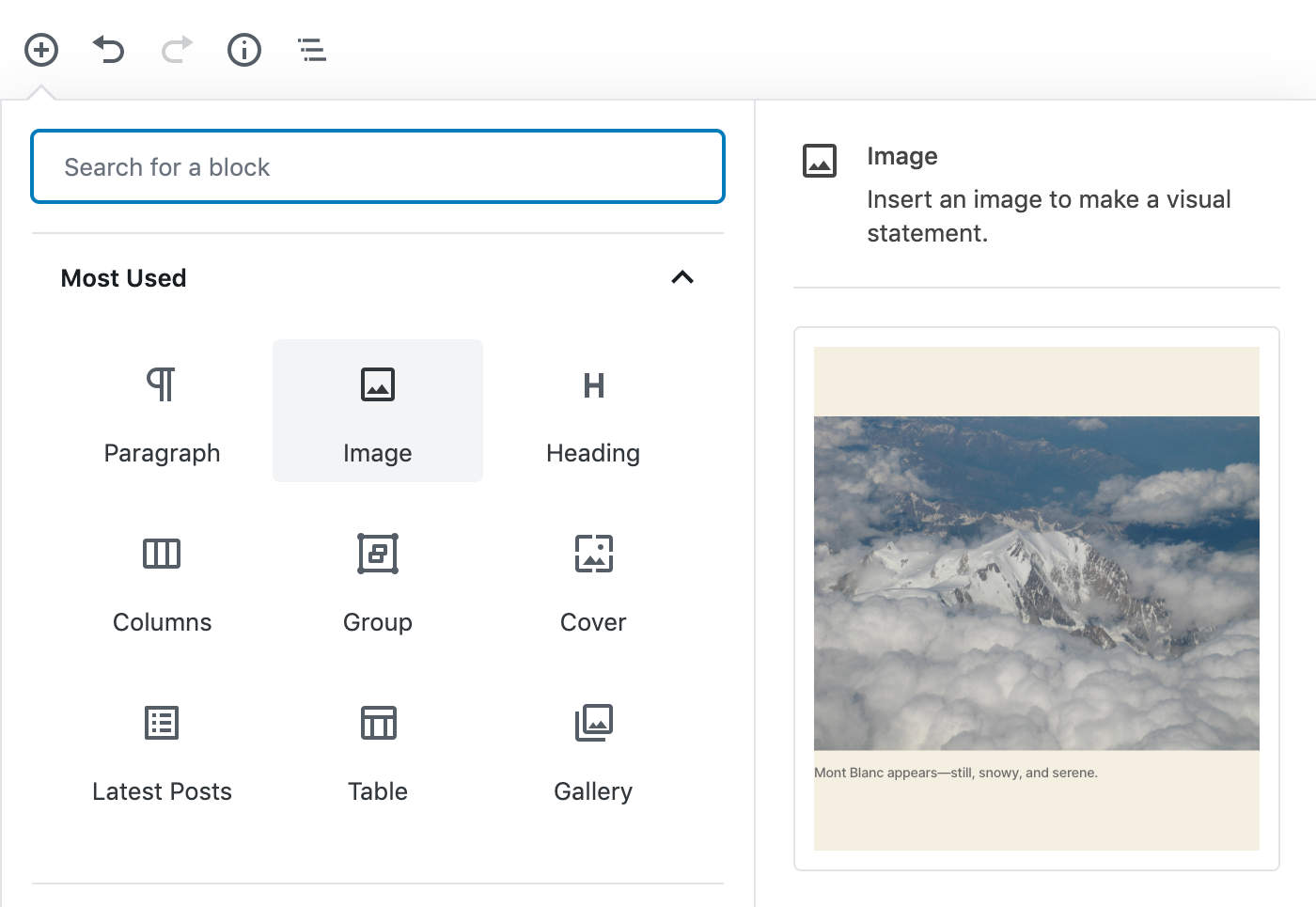Click the Search for a block field

coord(377,166)
